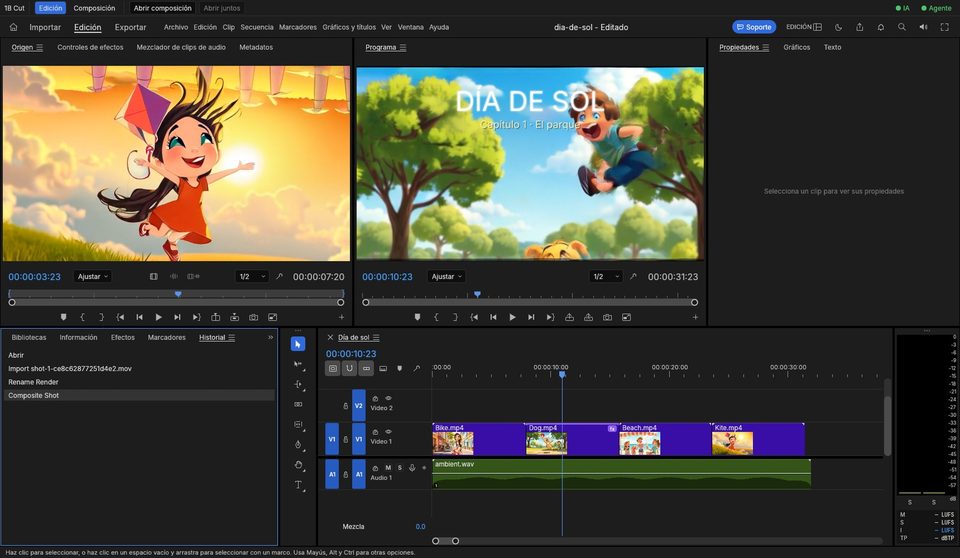Play the Program monitor
This screenshot has height=558, width=960.
[x=512, y=317]
